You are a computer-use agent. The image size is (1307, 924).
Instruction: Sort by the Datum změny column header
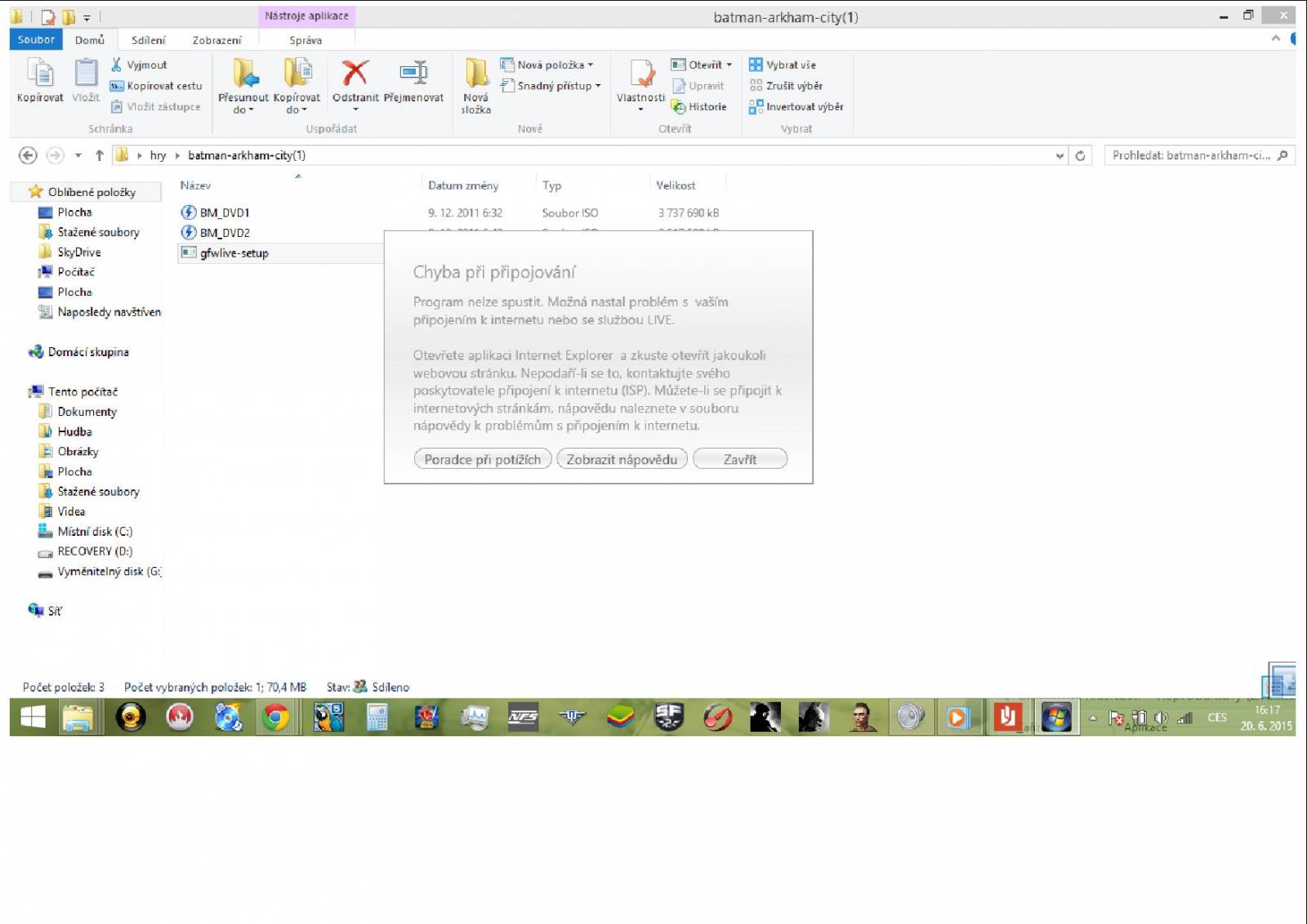click(x=463, y=185)
